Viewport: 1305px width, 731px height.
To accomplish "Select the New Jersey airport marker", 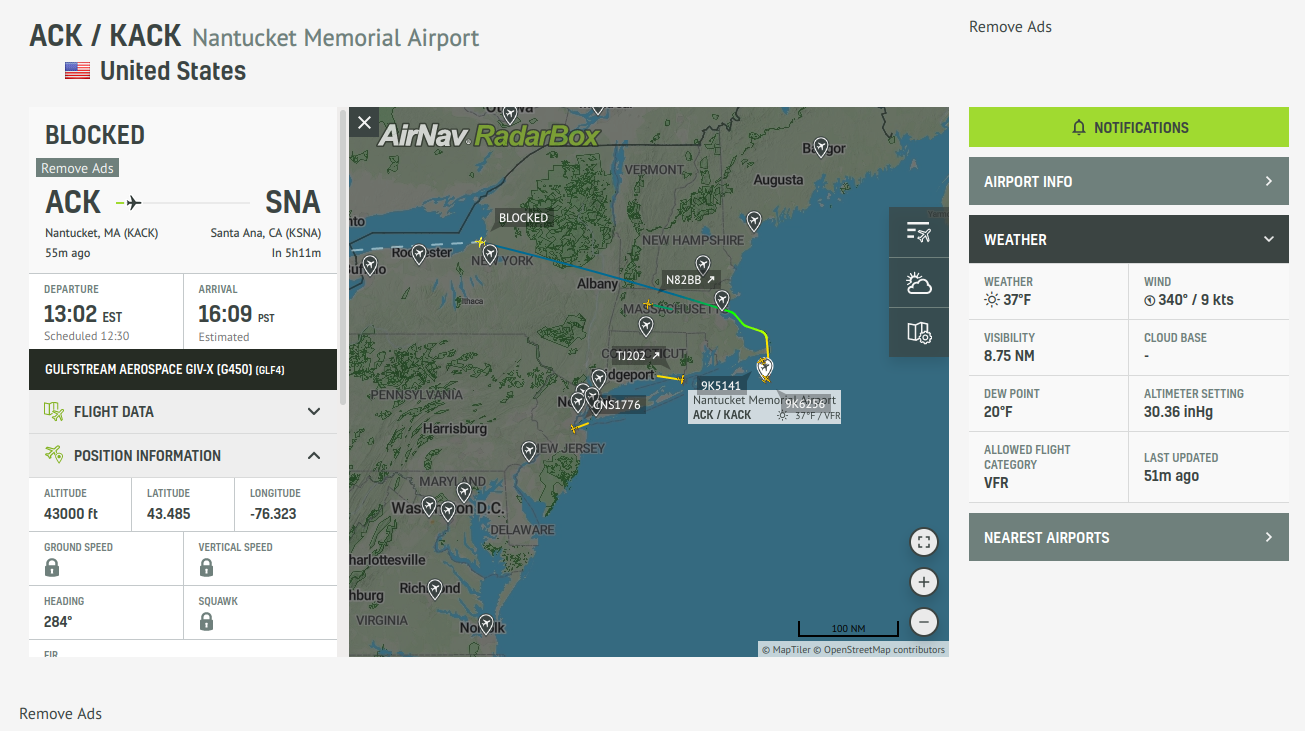I will click(529, 451).
